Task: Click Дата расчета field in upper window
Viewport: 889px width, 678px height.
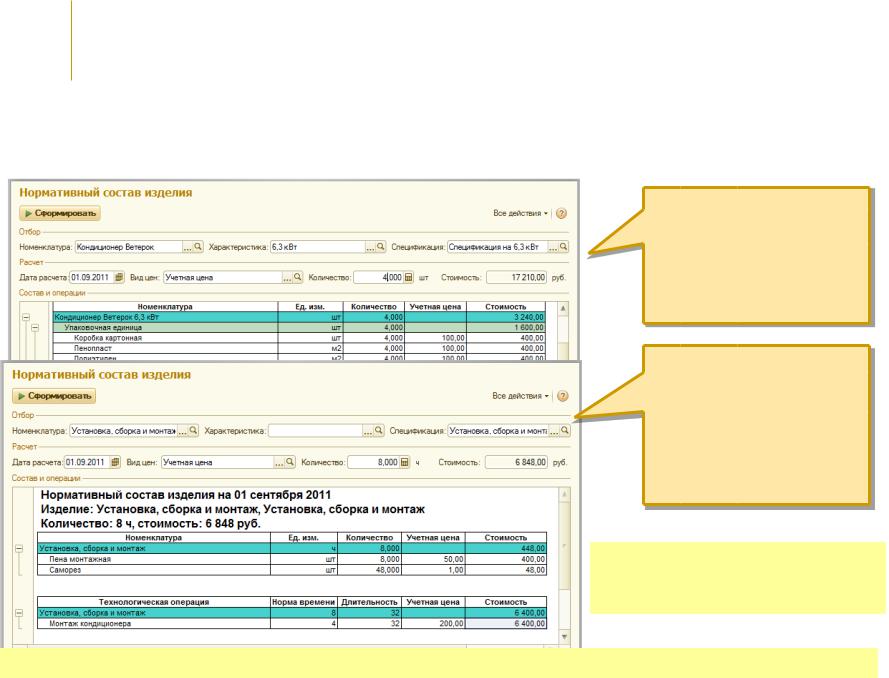Action: pos(91,278)
